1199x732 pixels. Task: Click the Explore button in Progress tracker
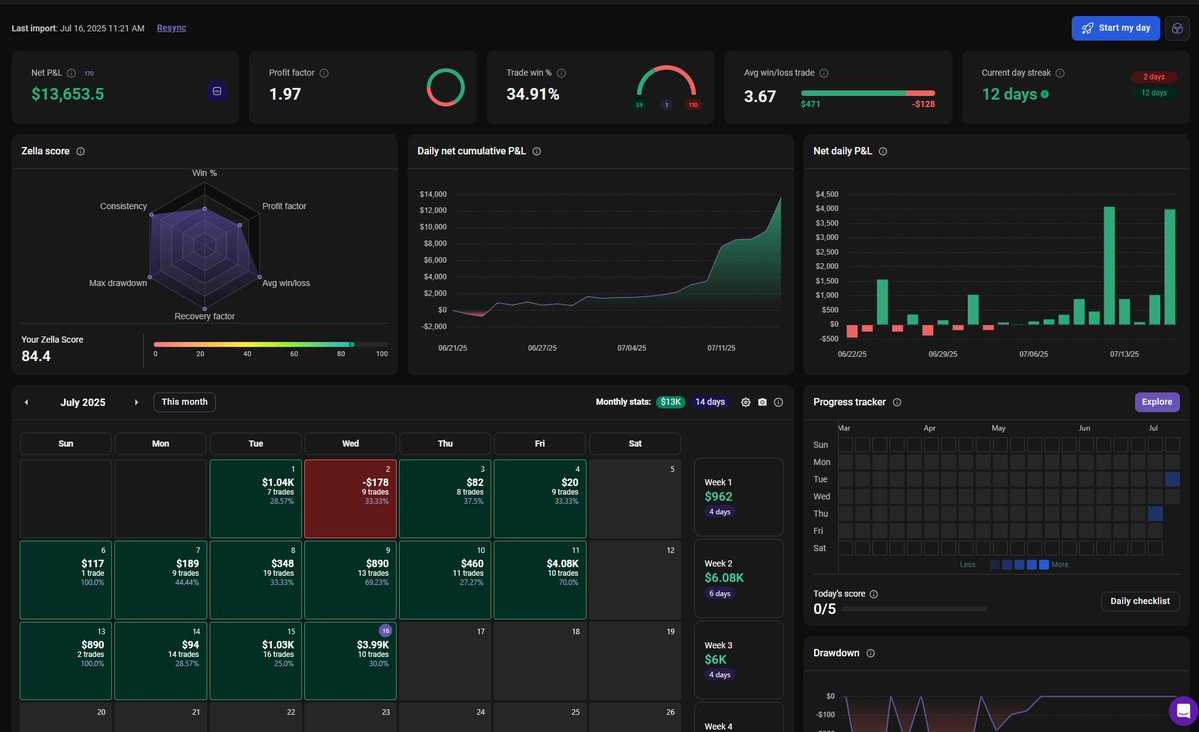pyautogui.click(x=1157, y=402)
